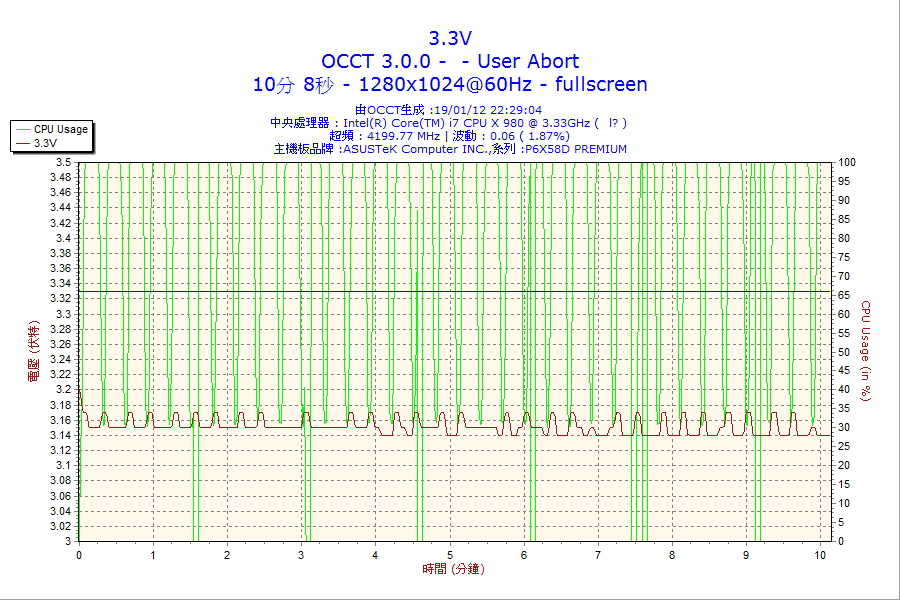The image size is (900, 600).
Task: Click the 電壓 (伏特) voltage axis title
Action: point(34,351)
